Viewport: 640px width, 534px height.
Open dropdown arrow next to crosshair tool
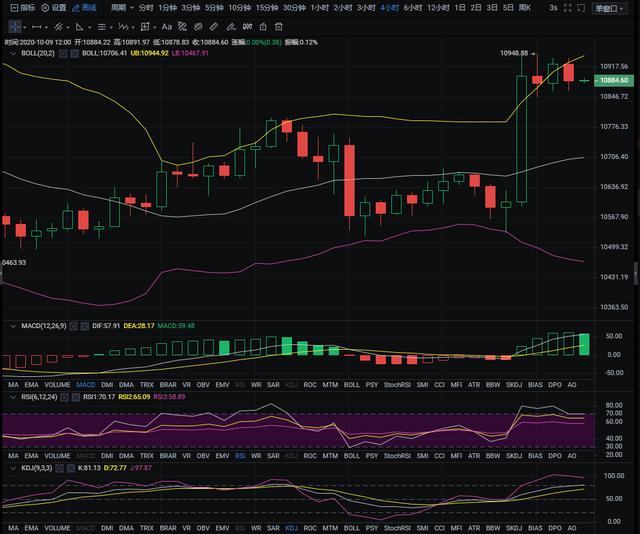pos(25,27)
